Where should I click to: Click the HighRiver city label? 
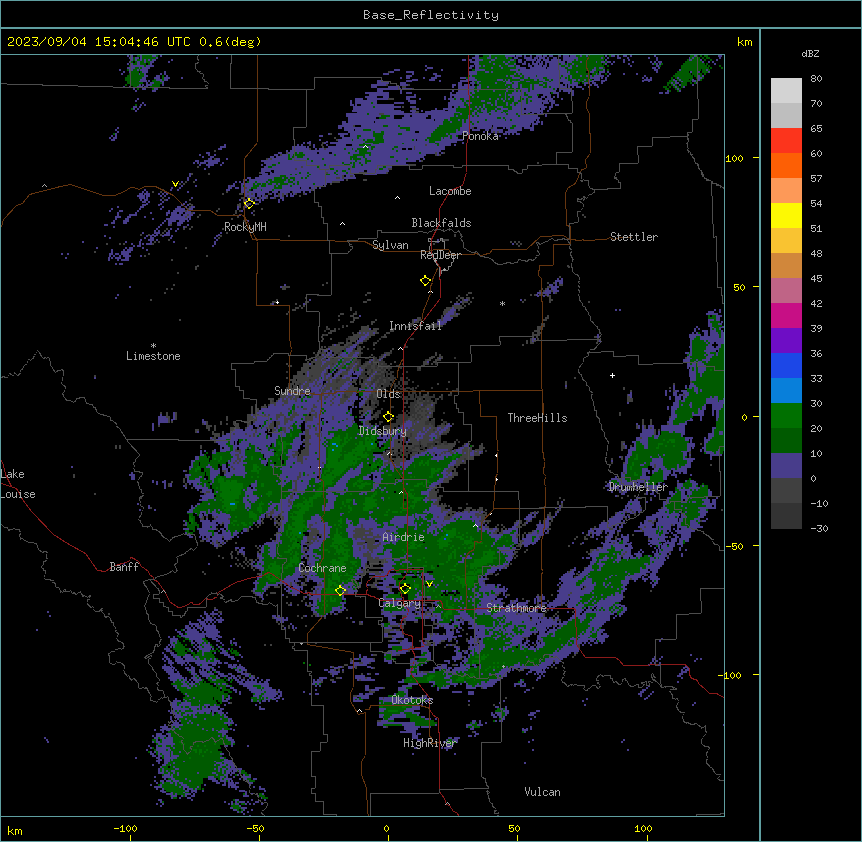tap(430, 743)
